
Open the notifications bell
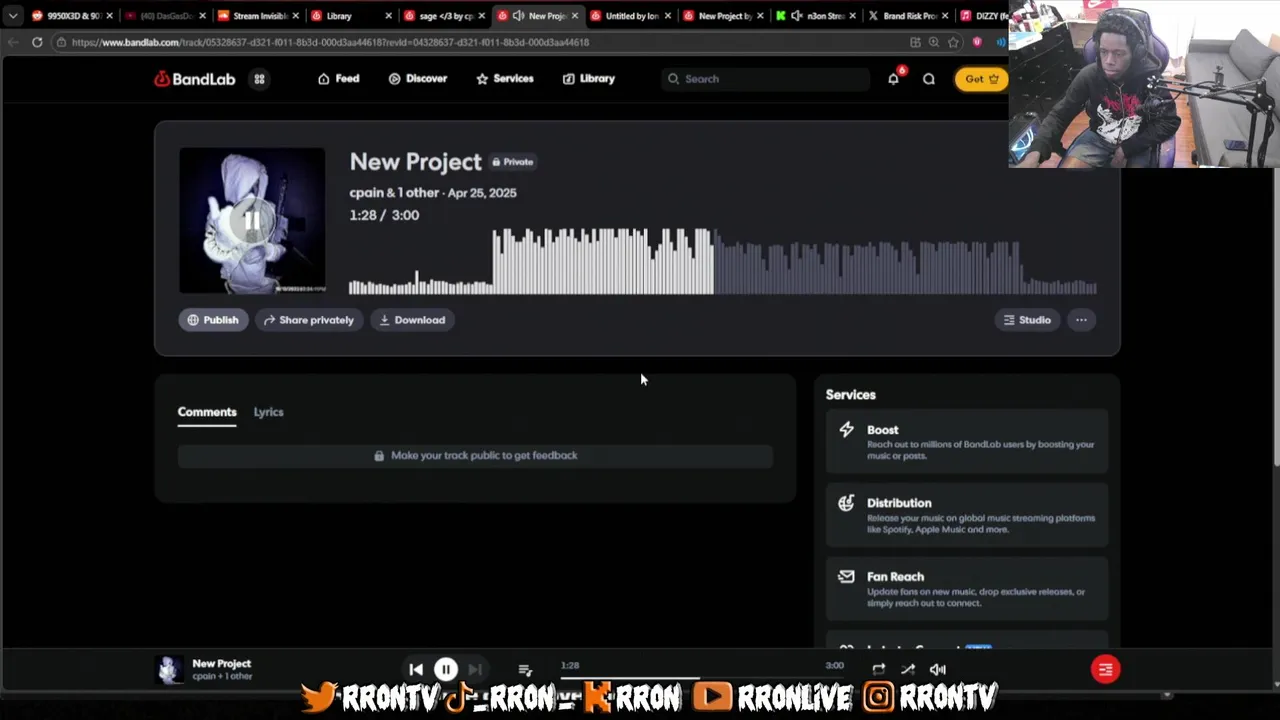coord(893,79)
